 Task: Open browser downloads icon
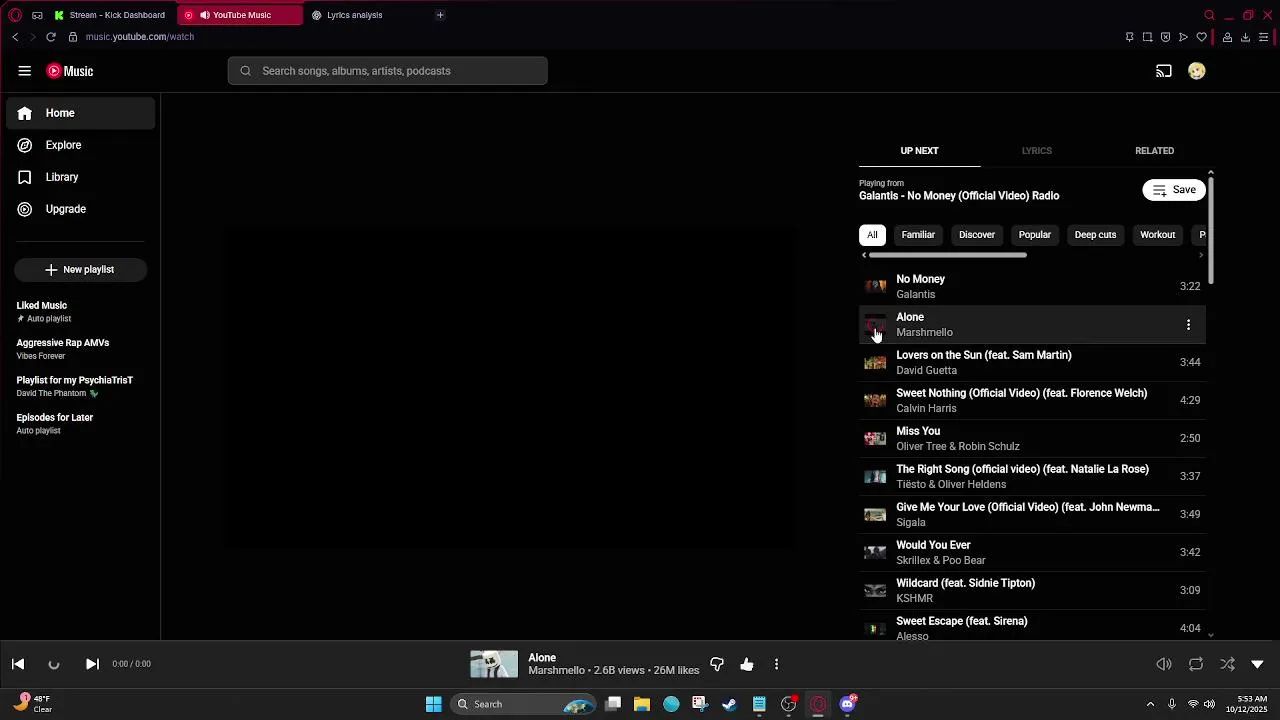[x=1245, y=37]
